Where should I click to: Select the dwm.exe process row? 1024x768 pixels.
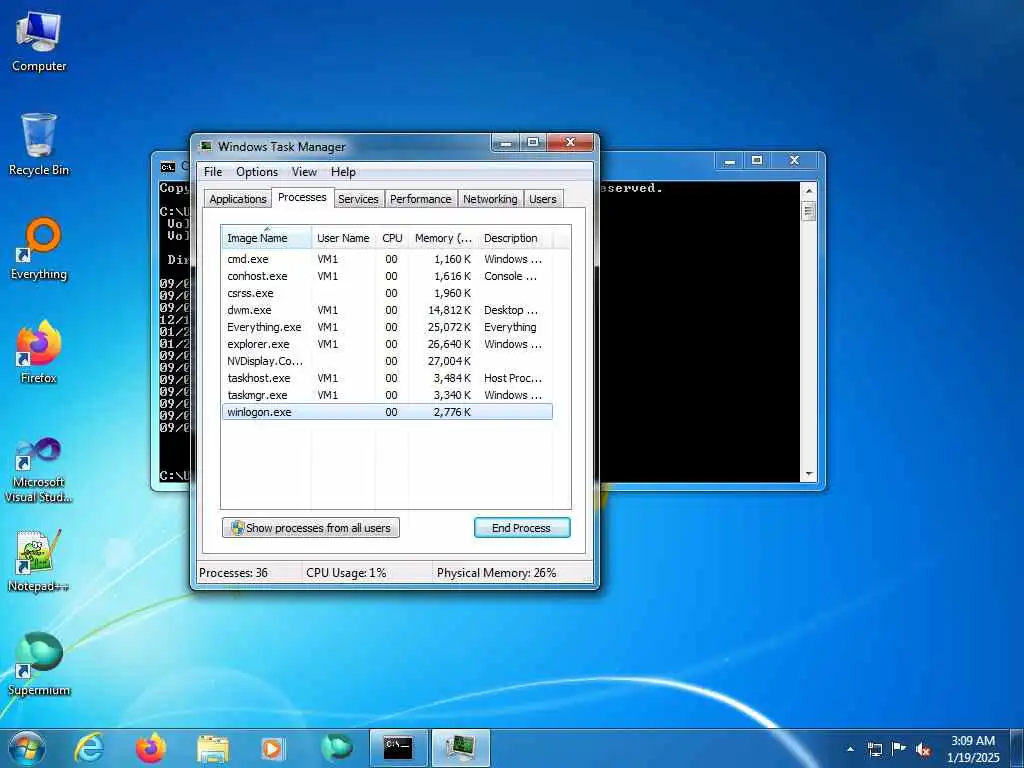pyautogui.click(x=387, y=310)
